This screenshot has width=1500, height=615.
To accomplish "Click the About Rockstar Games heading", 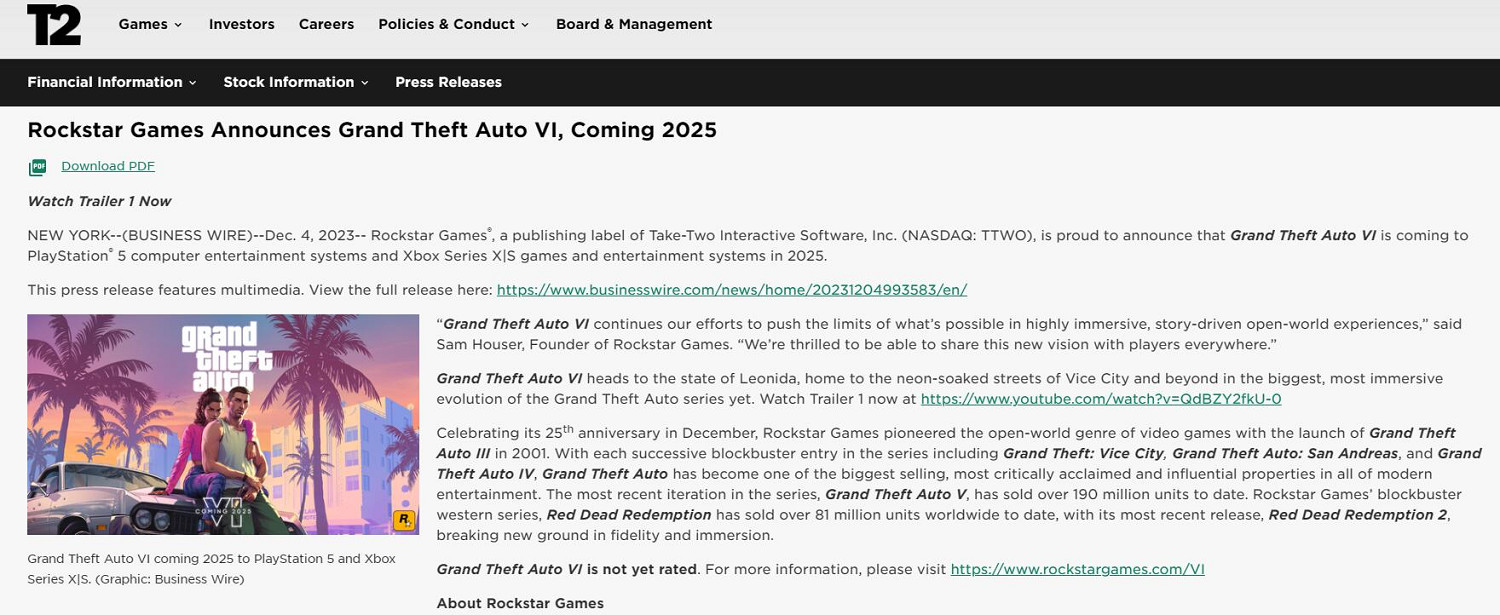I will 519,603.
